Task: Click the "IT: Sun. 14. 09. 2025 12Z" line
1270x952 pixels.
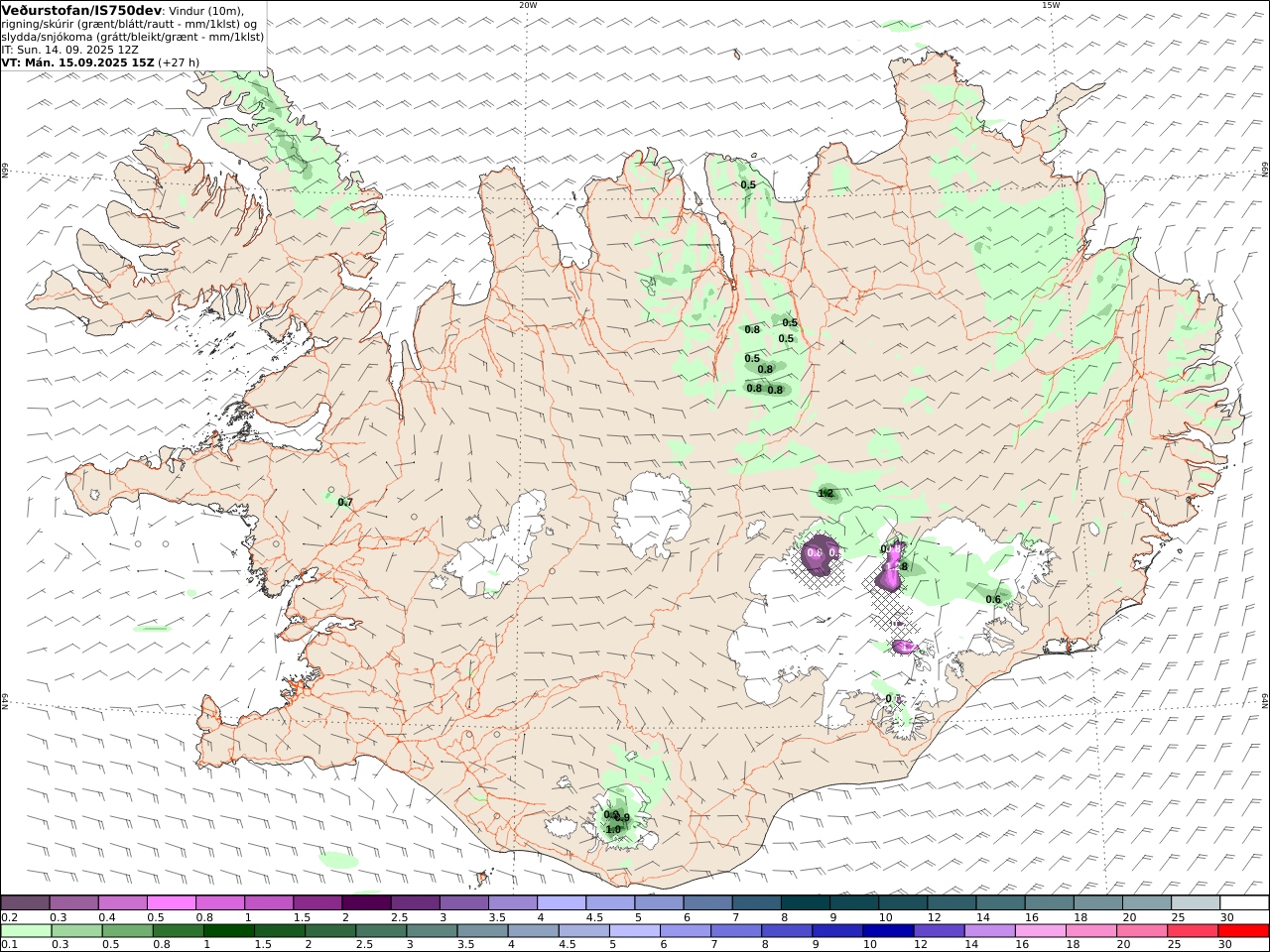Action: (69, 49)
